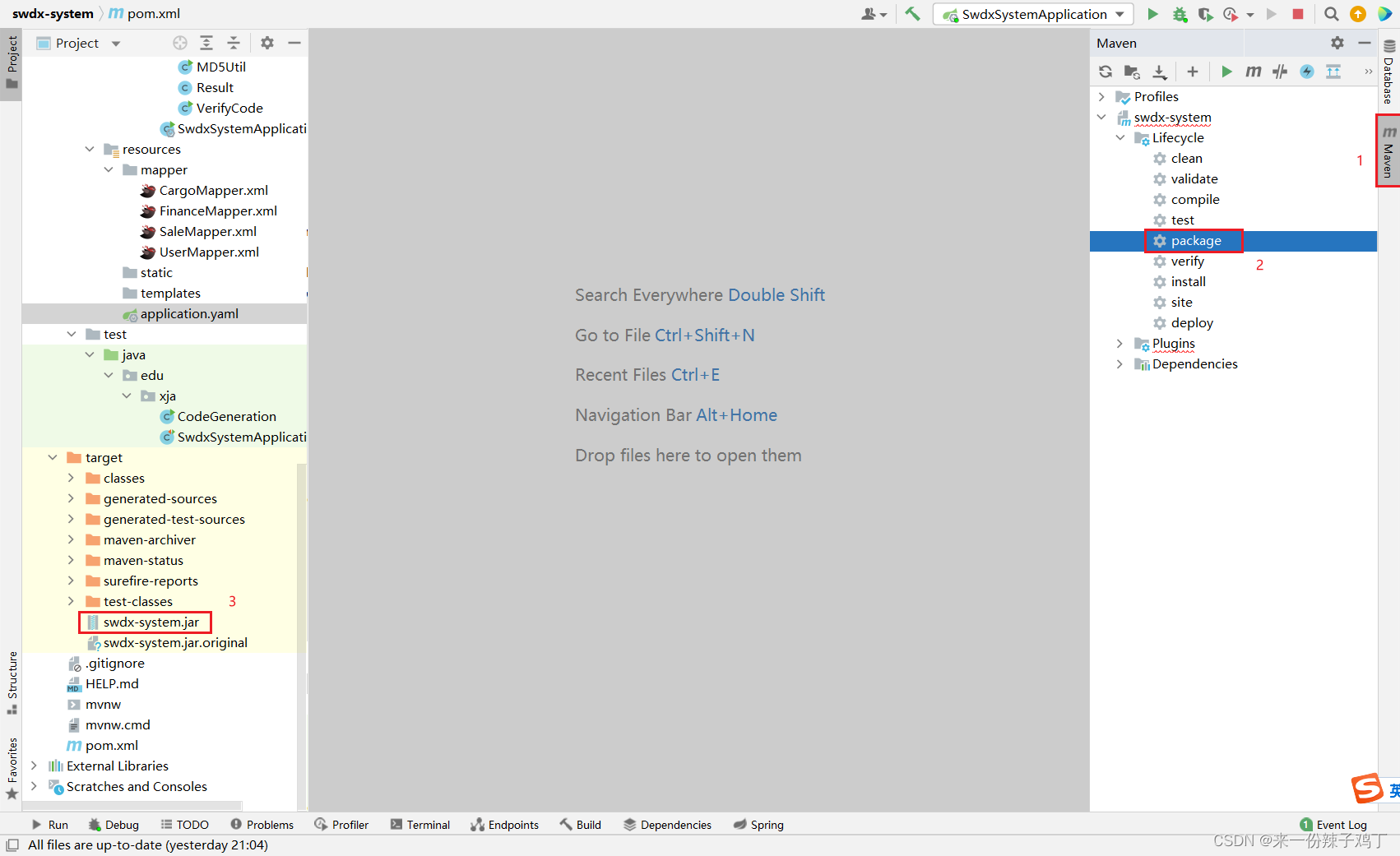Download sources in the Maven panel
Viewport: 1400px width, 856px height.
coord(1160,72)
